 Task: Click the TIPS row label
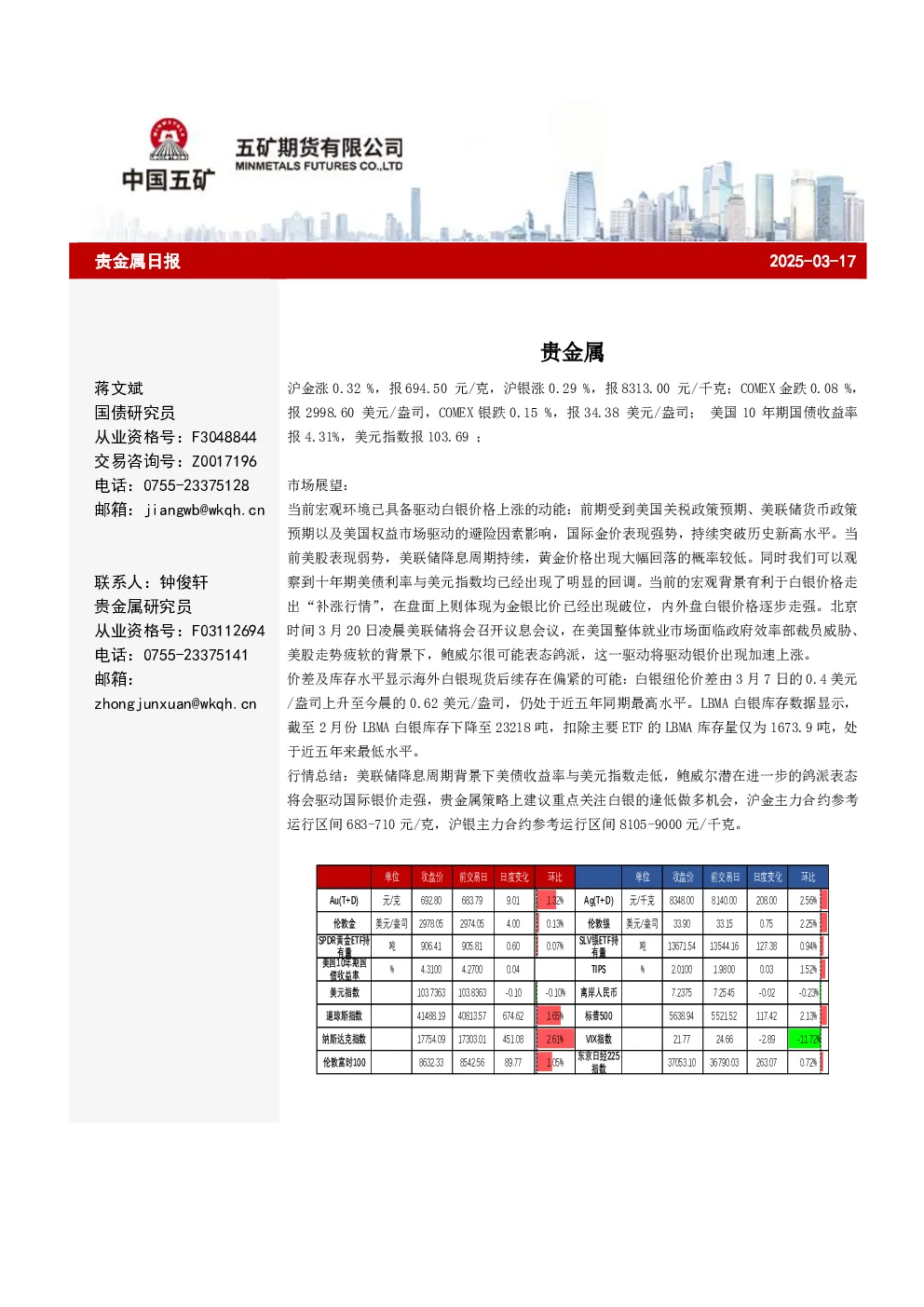point(598,970)
